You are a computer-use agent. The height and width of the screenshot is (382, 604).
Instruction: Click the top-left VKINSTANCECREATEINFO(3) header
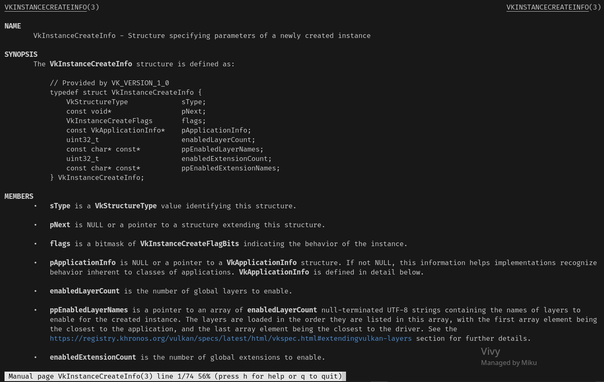[52, 7]
